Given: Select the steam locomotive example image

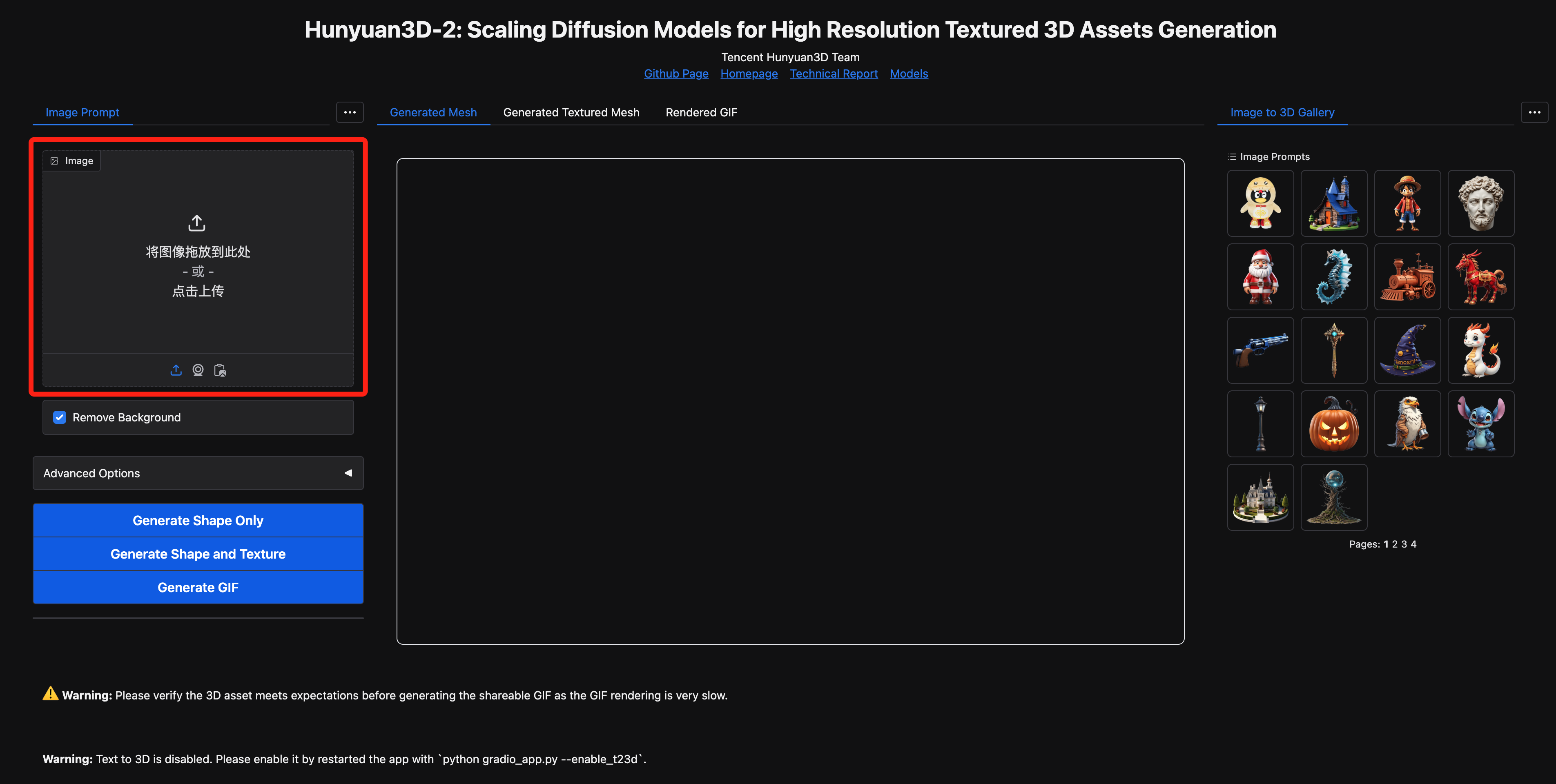Looking at the screenshot, I should (x=1407, y=276).
